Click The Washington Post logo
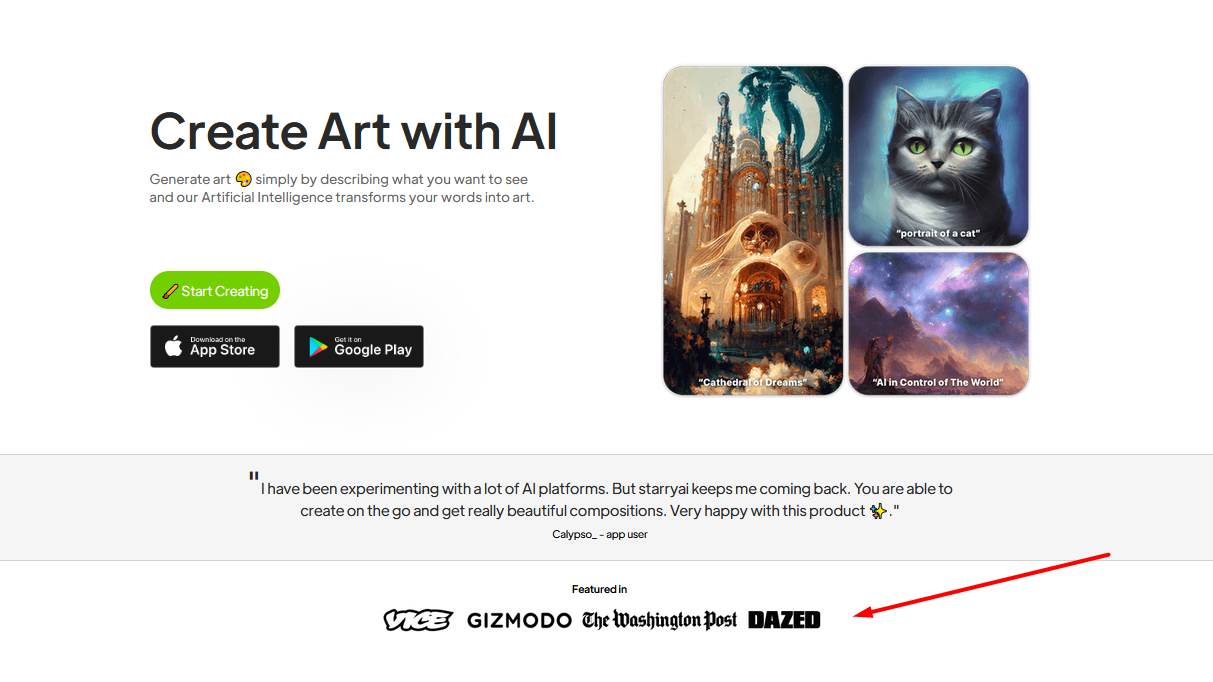This screenshot has height=682, width=1213. tap(660, 620)
